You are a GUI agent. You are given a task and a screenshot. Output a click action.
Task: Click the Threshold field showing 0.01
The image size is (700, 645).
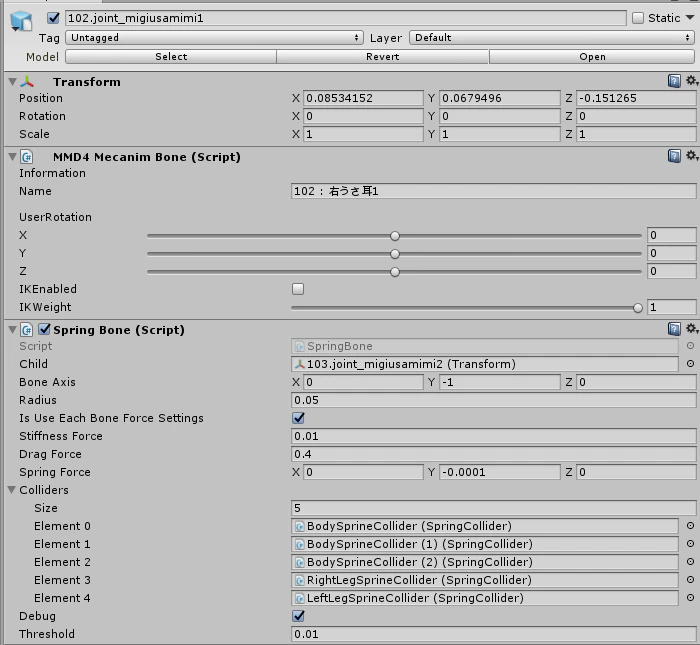point(494,634)
